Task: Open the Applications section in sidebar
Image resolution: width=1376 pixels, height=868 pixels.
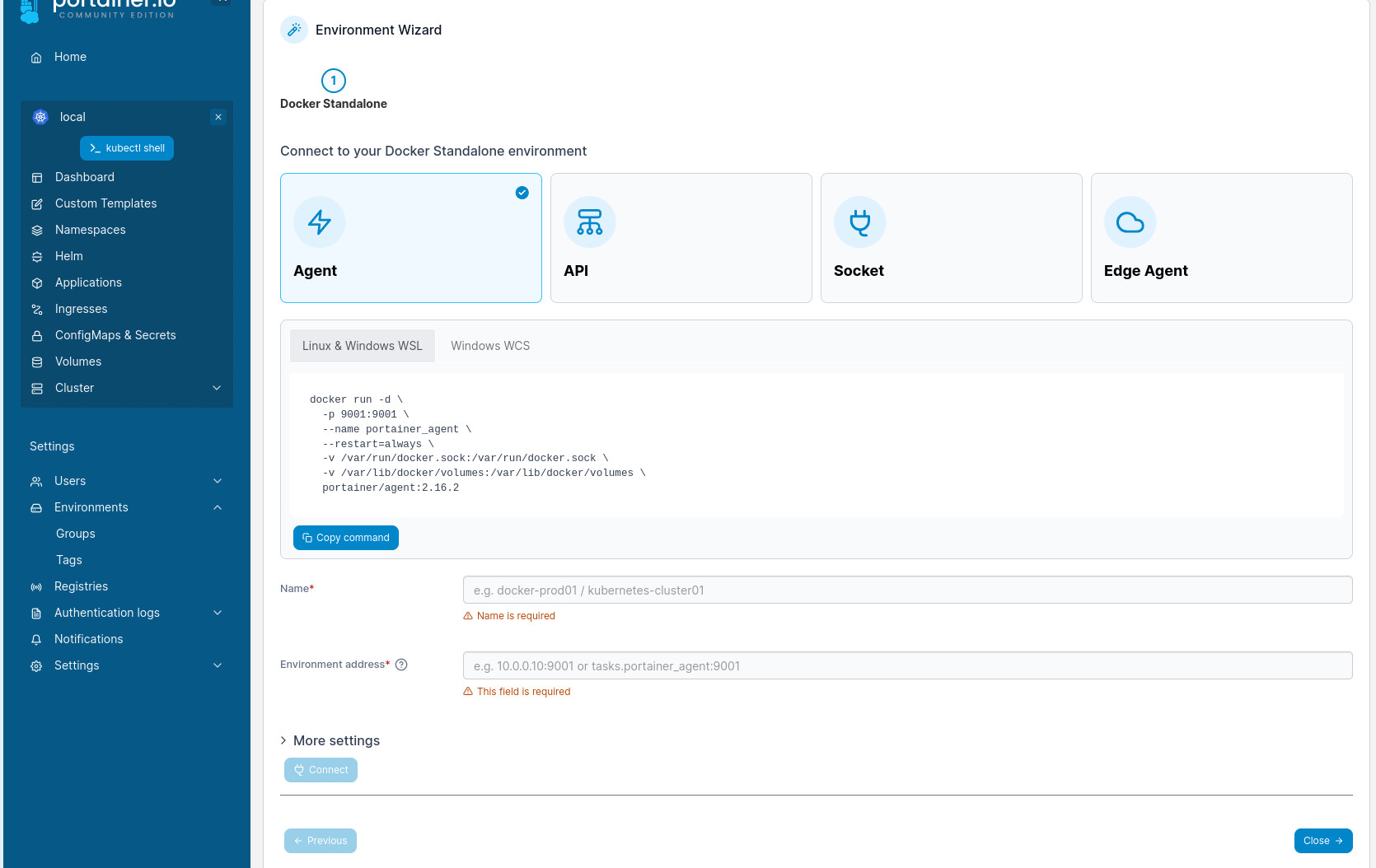Action: [x=88, y=282]
